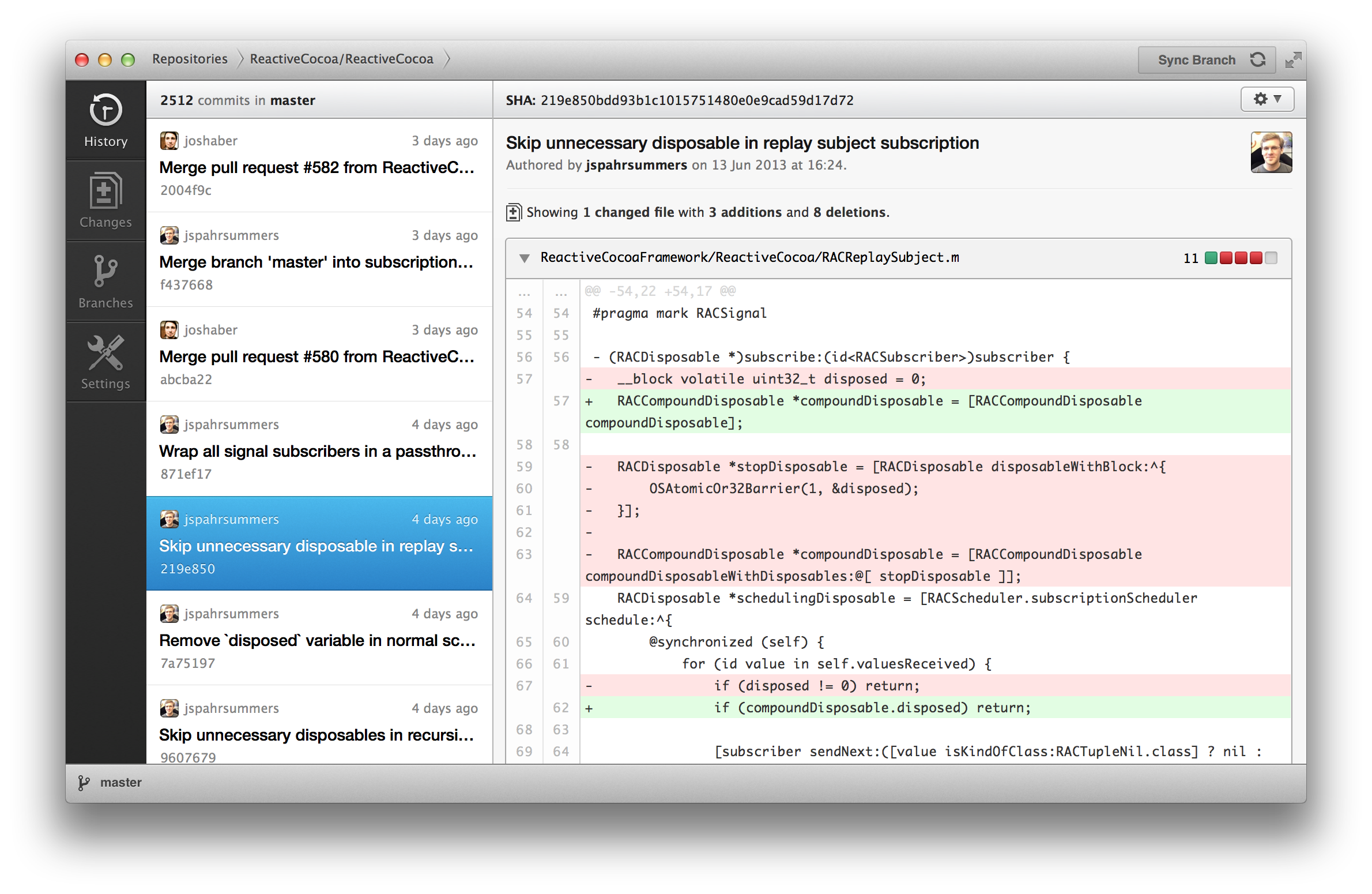Screen dimensions: 1372x894
Task: Enter fullscreen with the arrows icon
Action: 1293,59
